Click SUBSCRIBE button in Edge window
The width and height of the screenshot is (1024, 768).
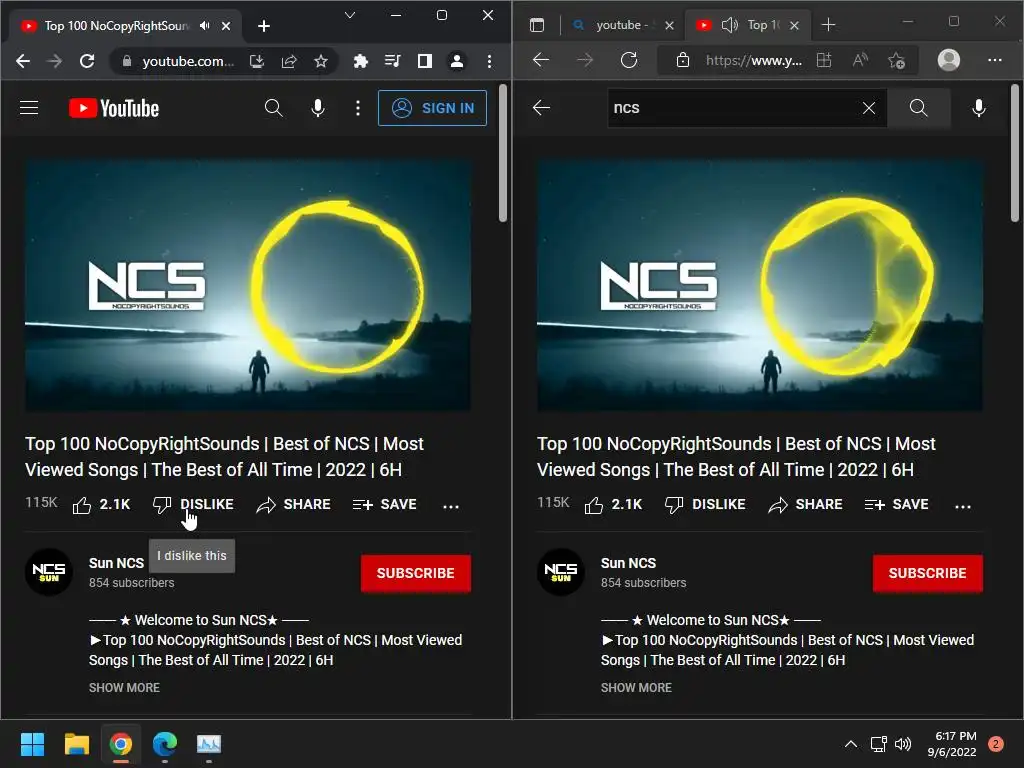[x=927, y=573]
